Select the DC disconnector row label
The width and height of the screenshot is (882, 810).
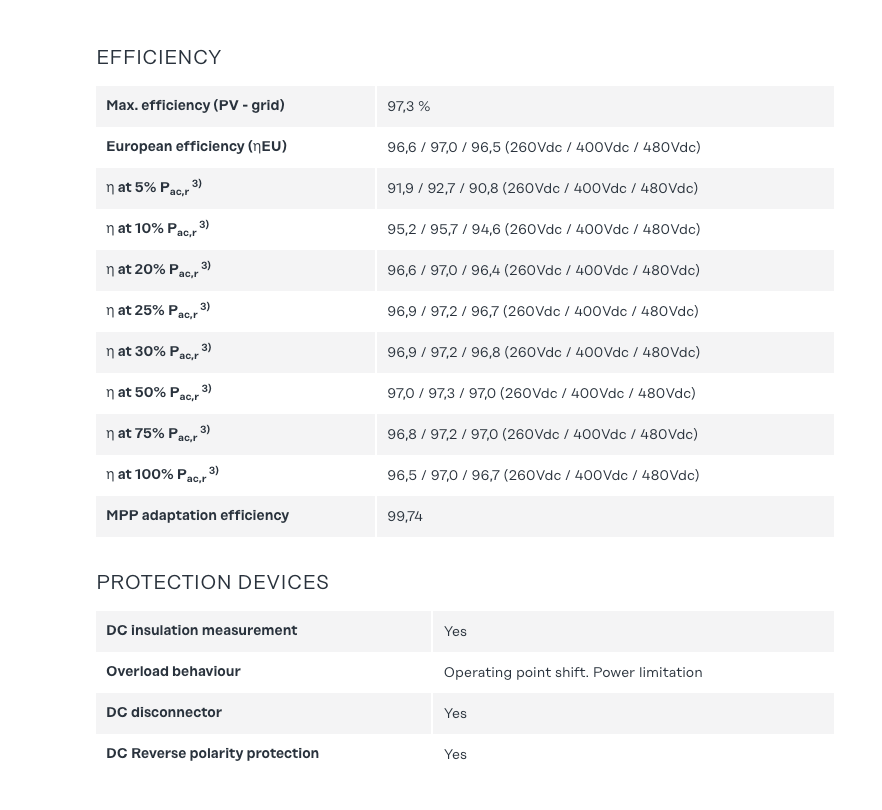tap(164, 713)
